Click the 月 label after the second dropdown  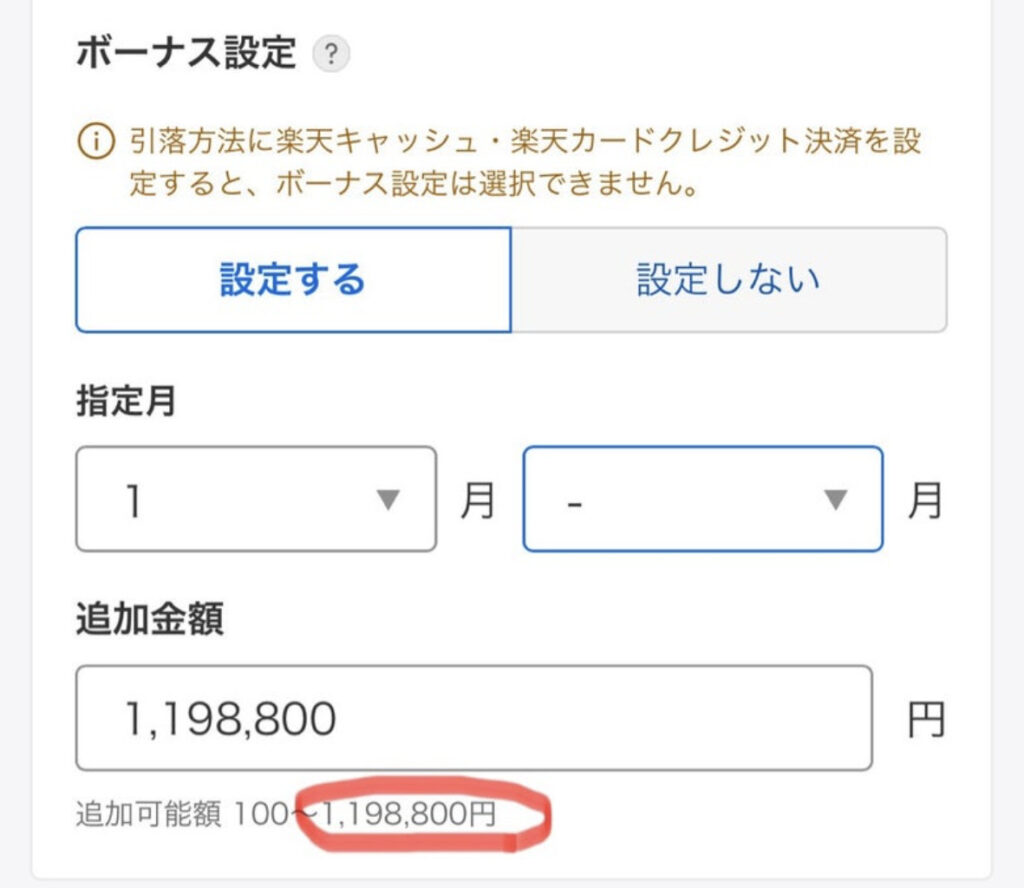click(x=925, y=500)
